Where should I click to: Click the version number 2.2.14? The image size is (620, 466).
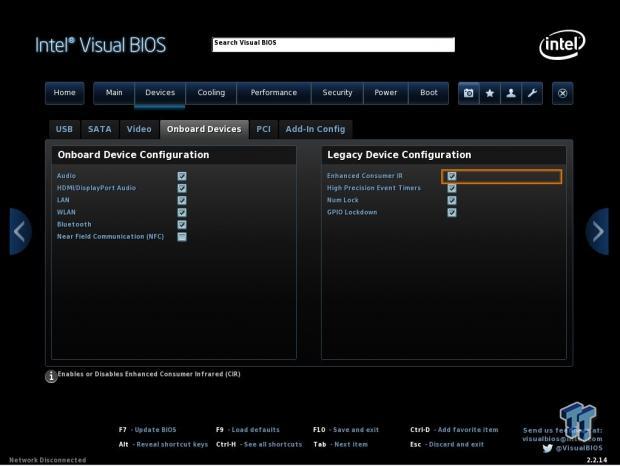[597, 460]
